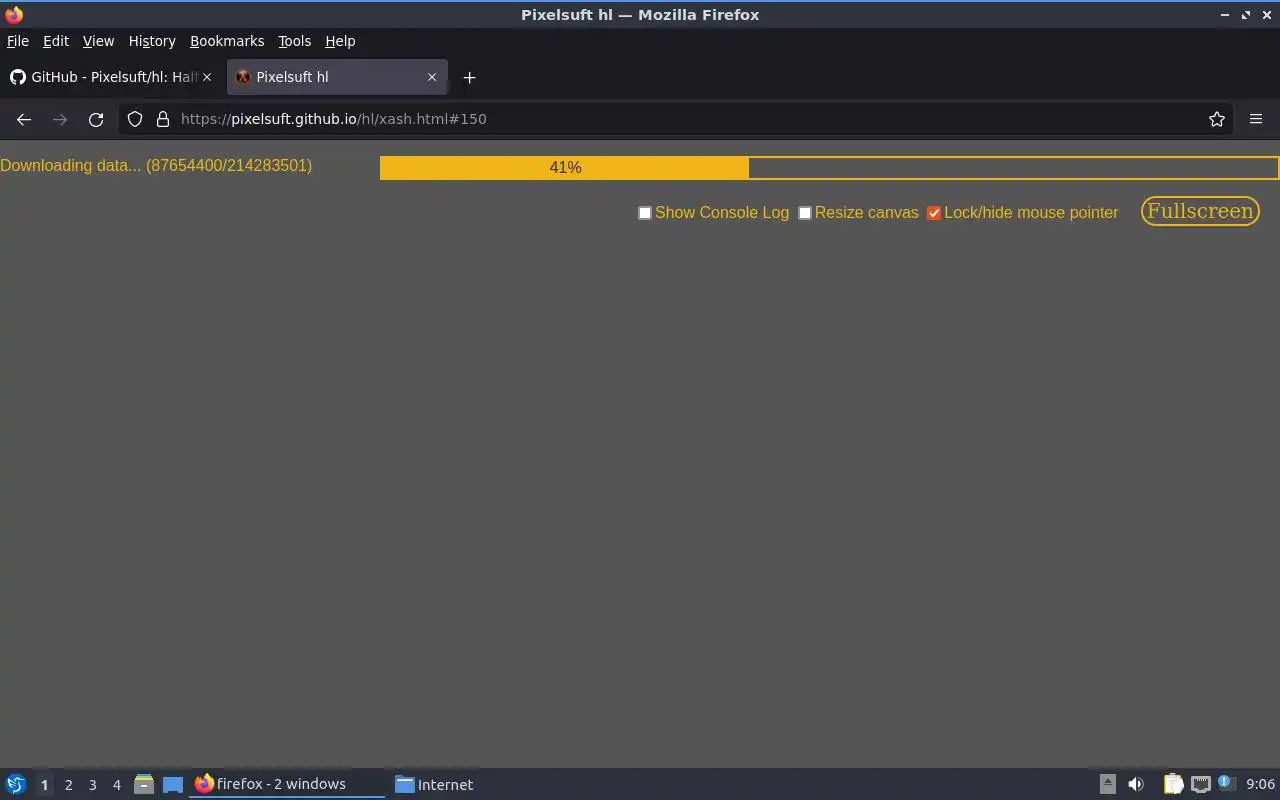This screenshot has height=800, width=1280.
Task: Click the forward navigation arrow
Action: [60, 119]
